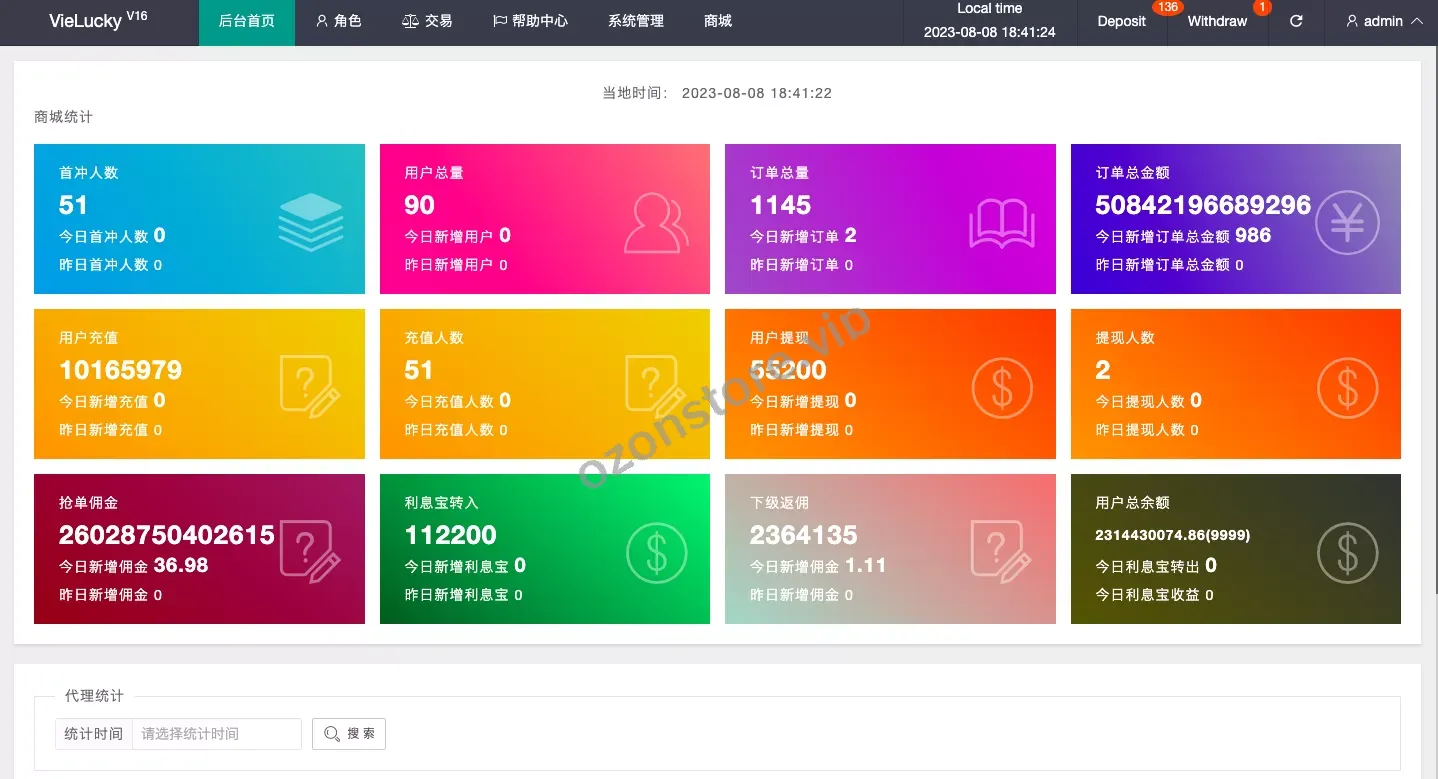
Task: Click the open book icon on 订单总量 card
Action: tap(1001, 223)
